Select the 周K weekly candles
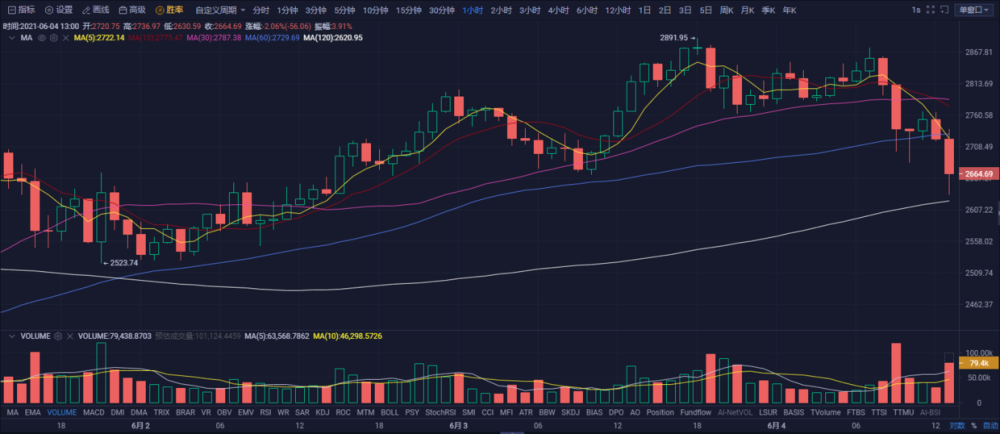This screenshot has width=1000, height=434. tap(727, 10)
